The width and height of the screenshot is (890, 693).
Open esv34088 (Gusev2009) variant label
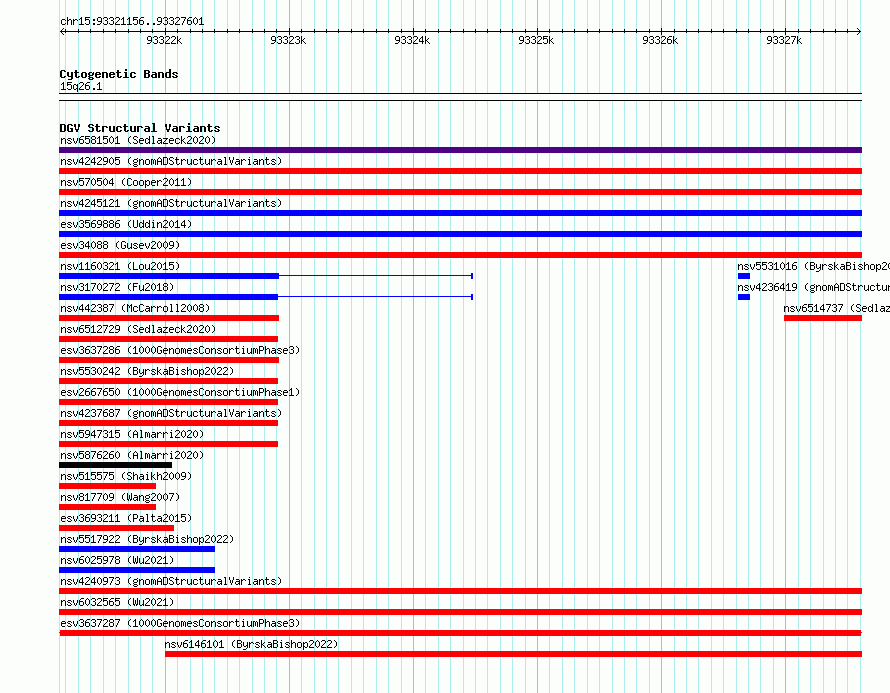point(120,245)
